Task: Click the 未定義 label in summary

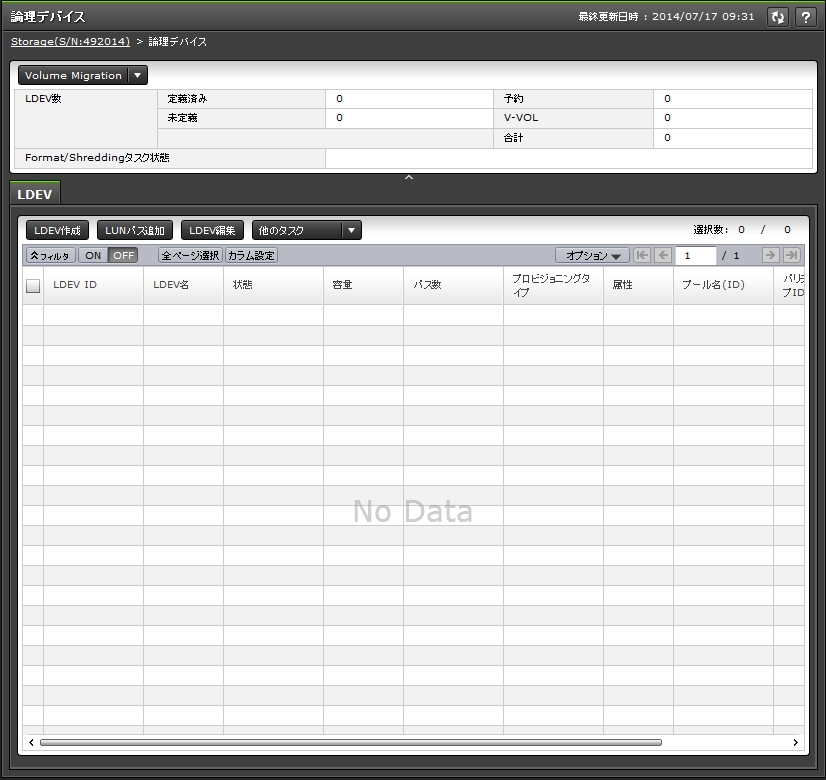Action: pyautogui.click(x=182, y=117)
